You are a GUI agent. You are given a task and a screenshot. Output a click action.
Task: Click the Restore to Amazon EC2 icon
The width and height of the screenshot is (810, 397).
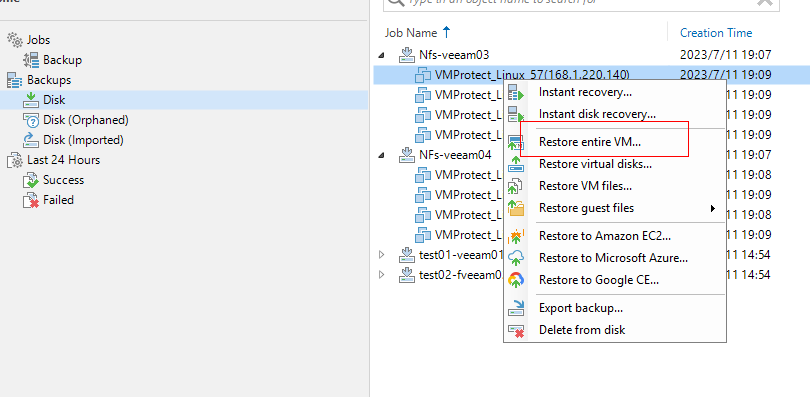coord(516,236)
